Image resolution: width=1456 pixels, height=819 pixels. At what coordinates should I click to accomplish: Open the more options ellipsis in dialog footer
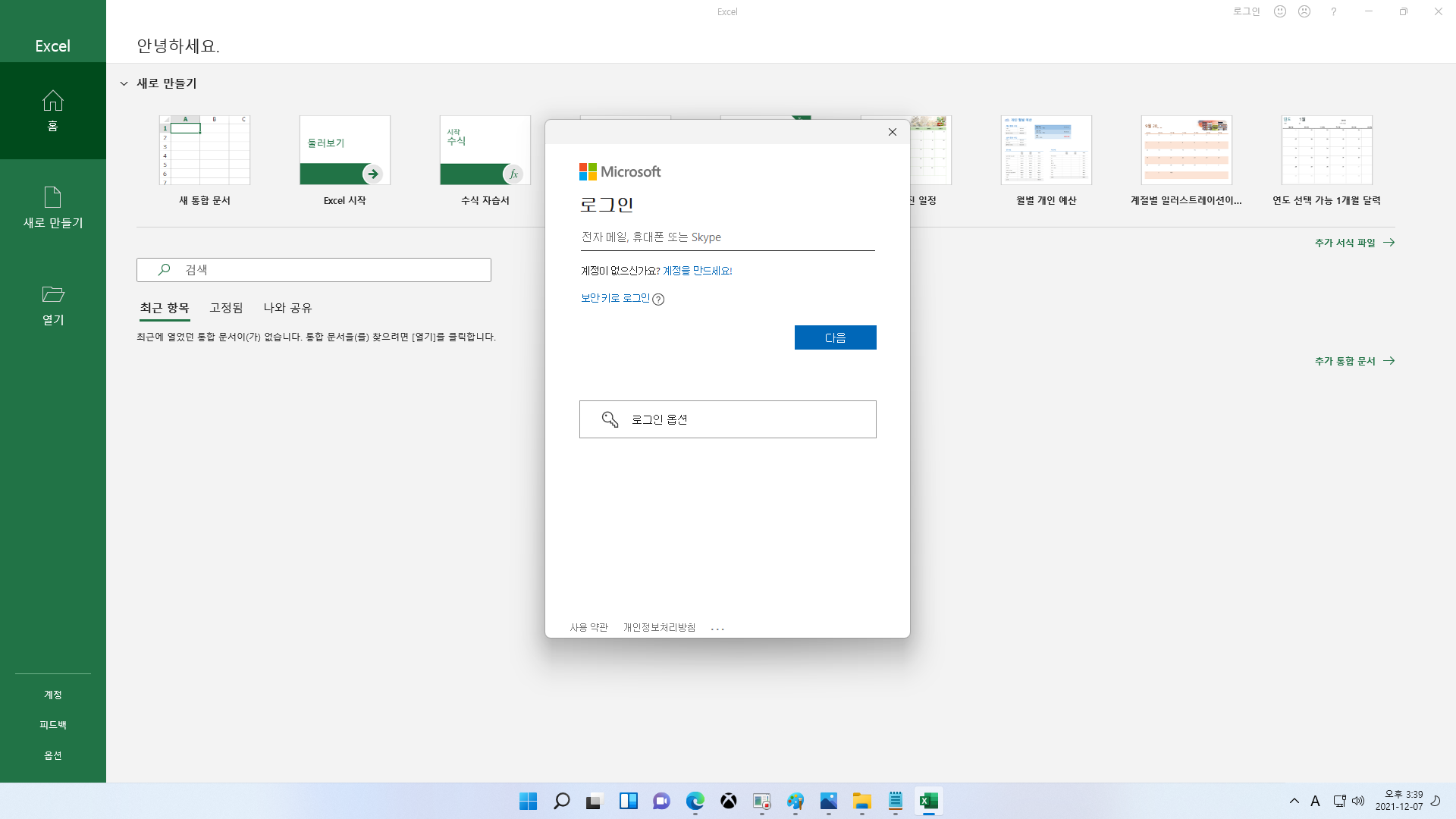coord(717,629)
